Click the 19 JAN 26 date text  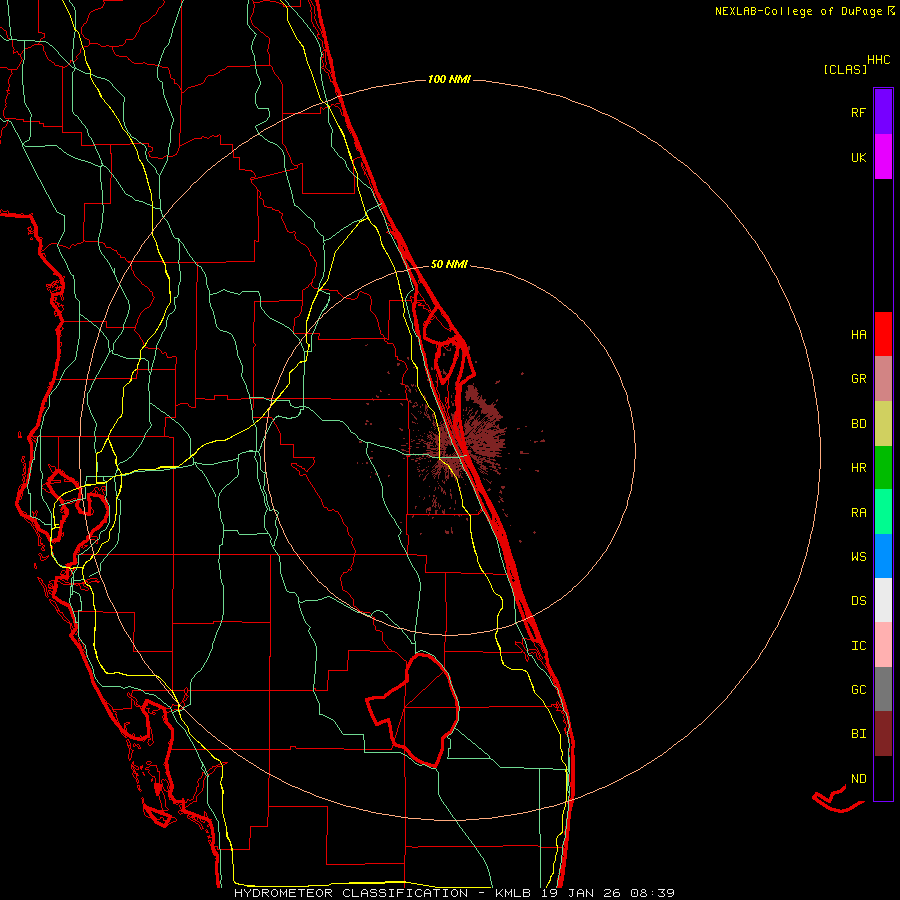581,893
